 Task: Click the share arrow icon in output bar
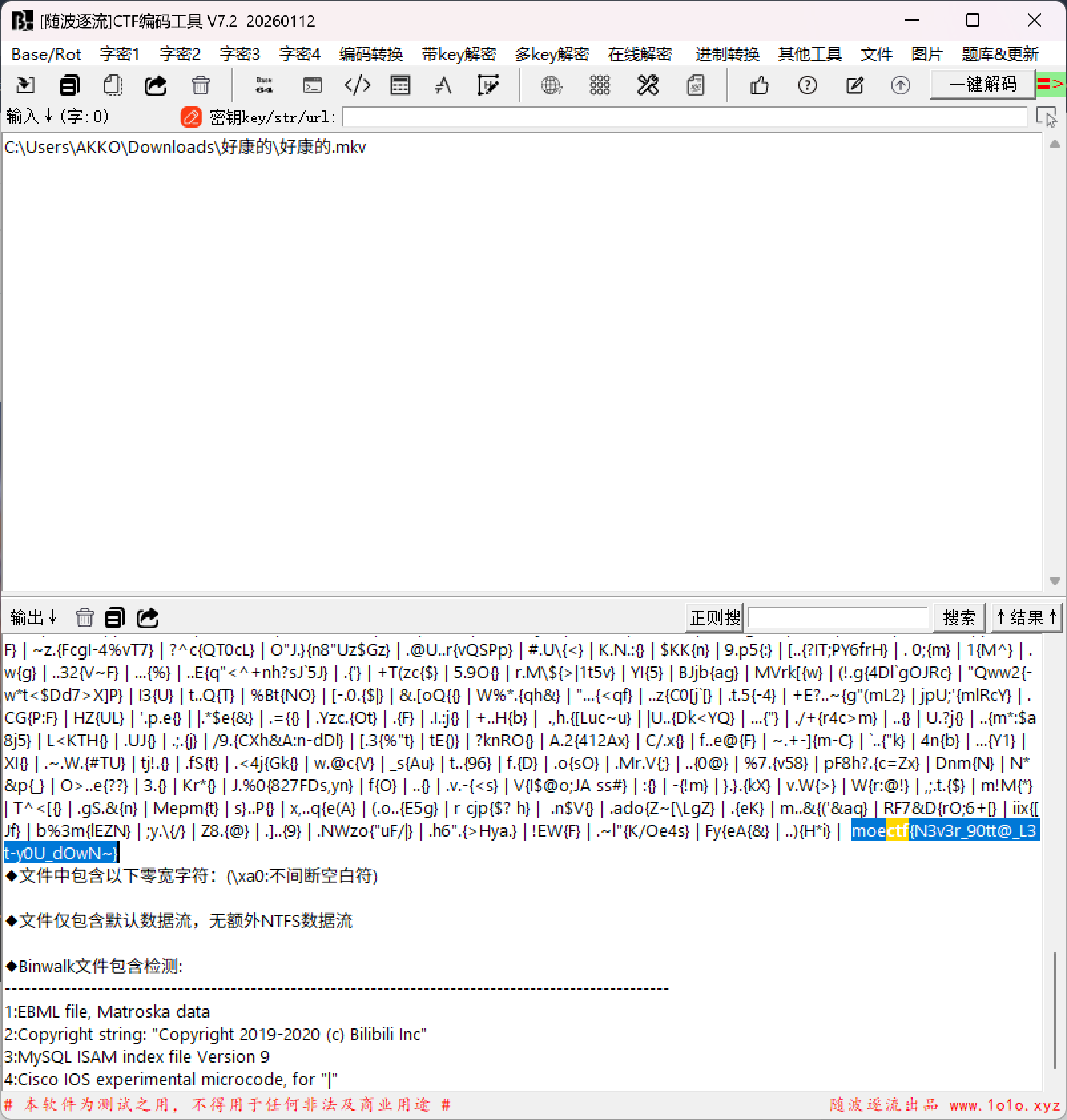tap(148, 618)
